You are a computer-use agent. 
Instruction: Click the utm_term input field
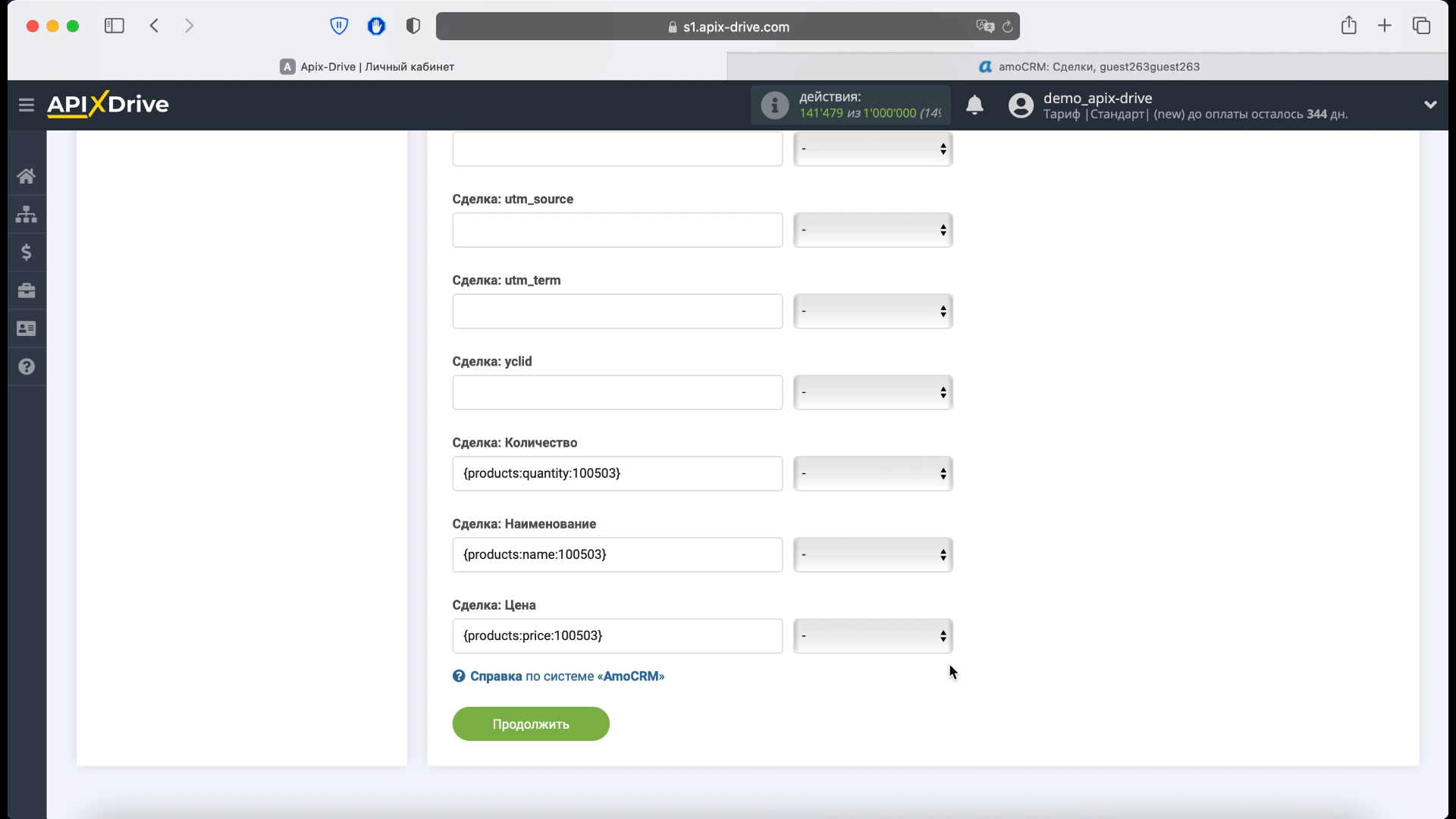coord(617,311)
